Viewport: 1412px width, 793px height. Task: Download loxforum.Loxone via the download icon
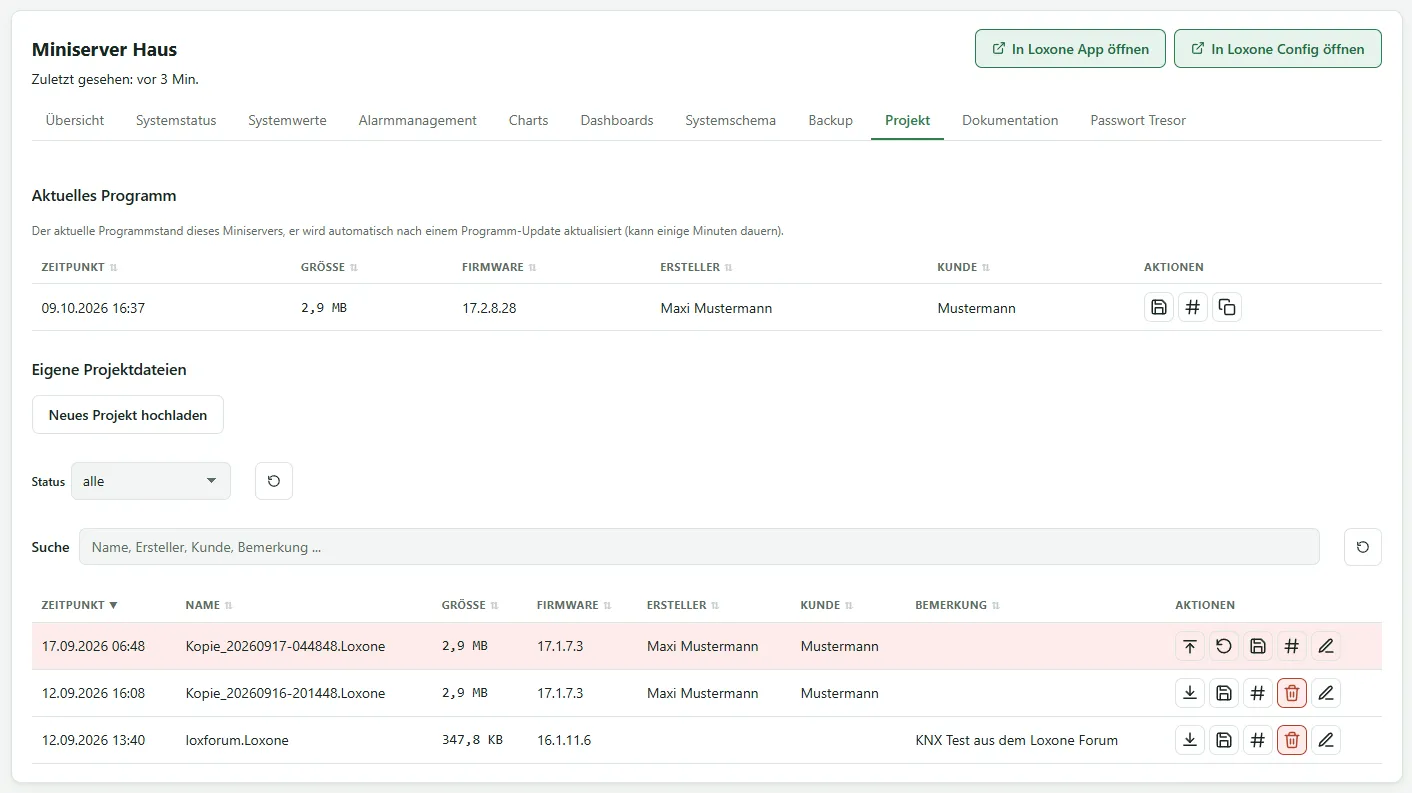pyautogui.click(x=1190, y=740)
